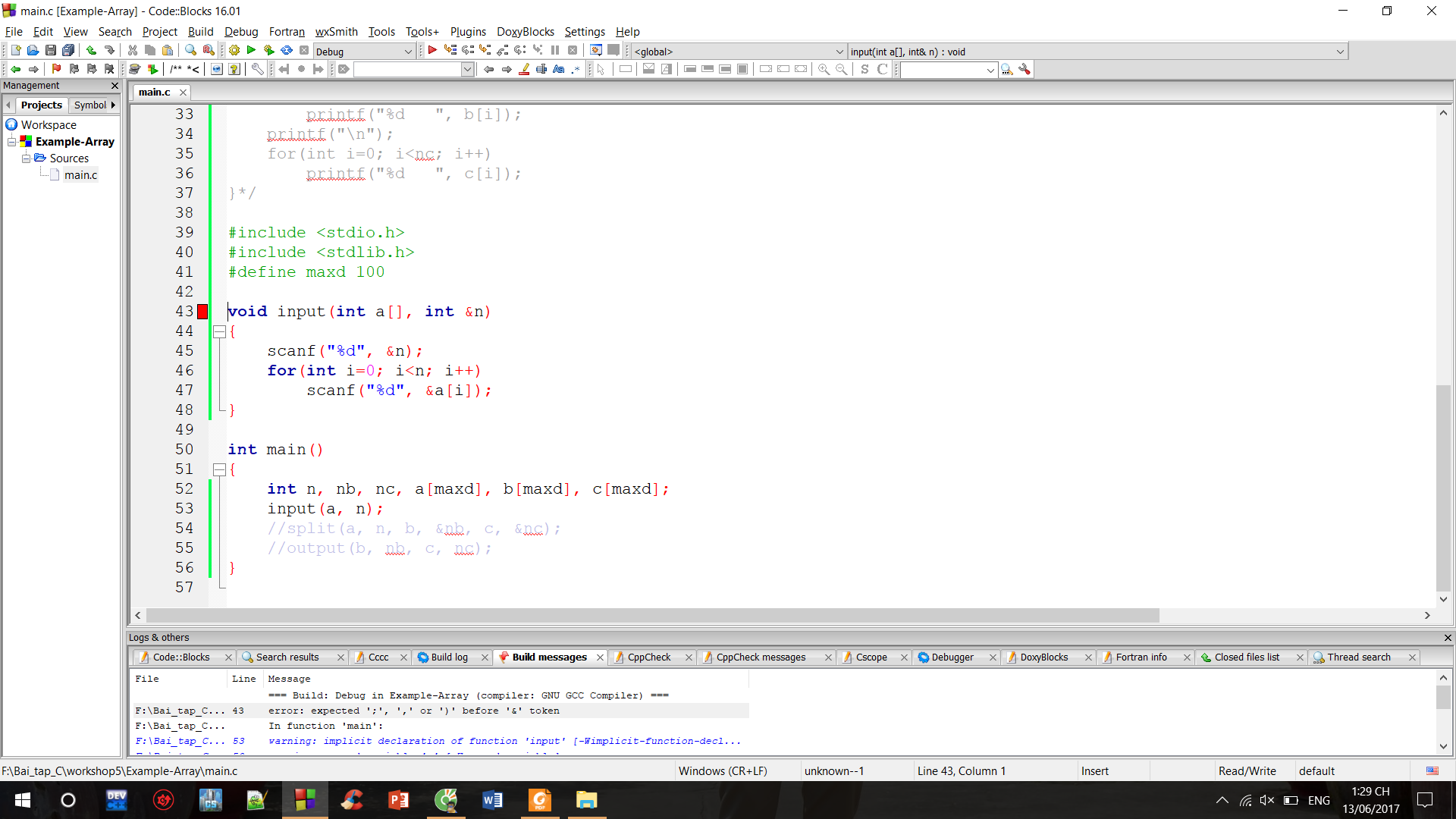Viewport: 1456px width, 819px height.
Task: Open the Debug build target dropdown
Action: 408,52
